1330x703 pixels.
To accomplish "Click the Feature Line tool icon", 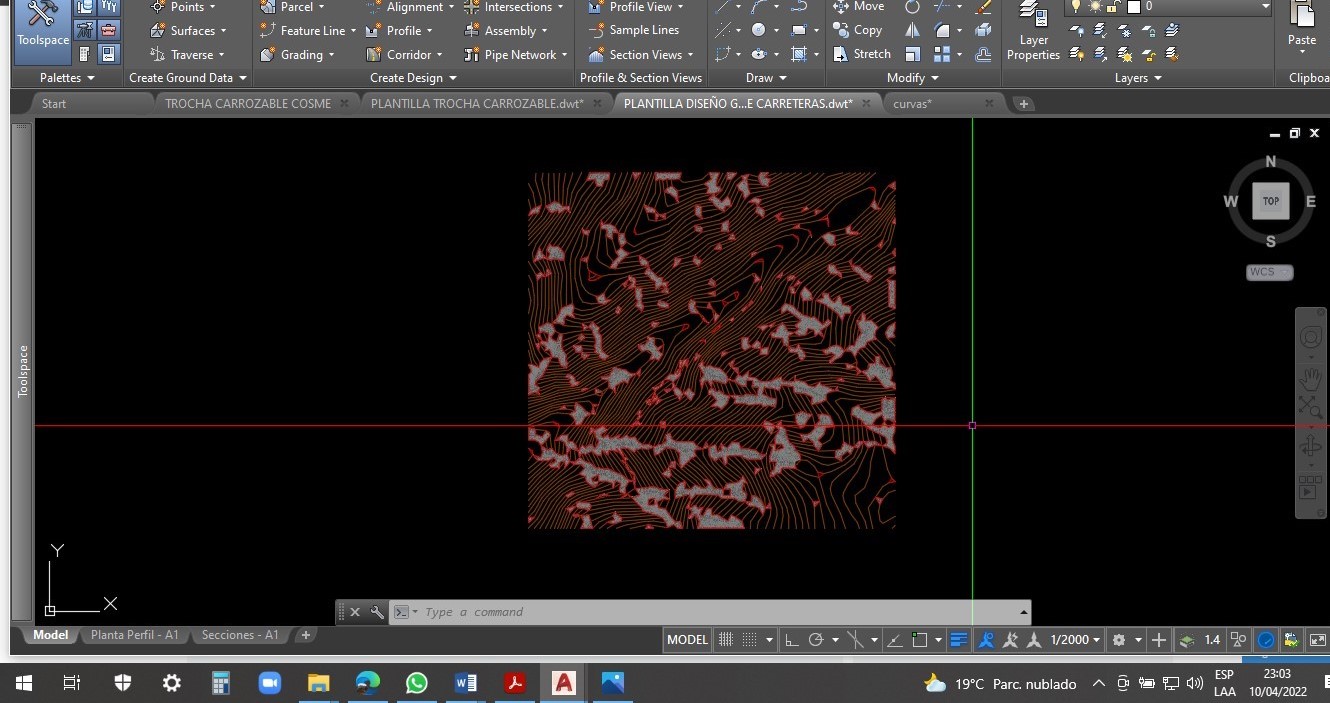I will (267, 30).
